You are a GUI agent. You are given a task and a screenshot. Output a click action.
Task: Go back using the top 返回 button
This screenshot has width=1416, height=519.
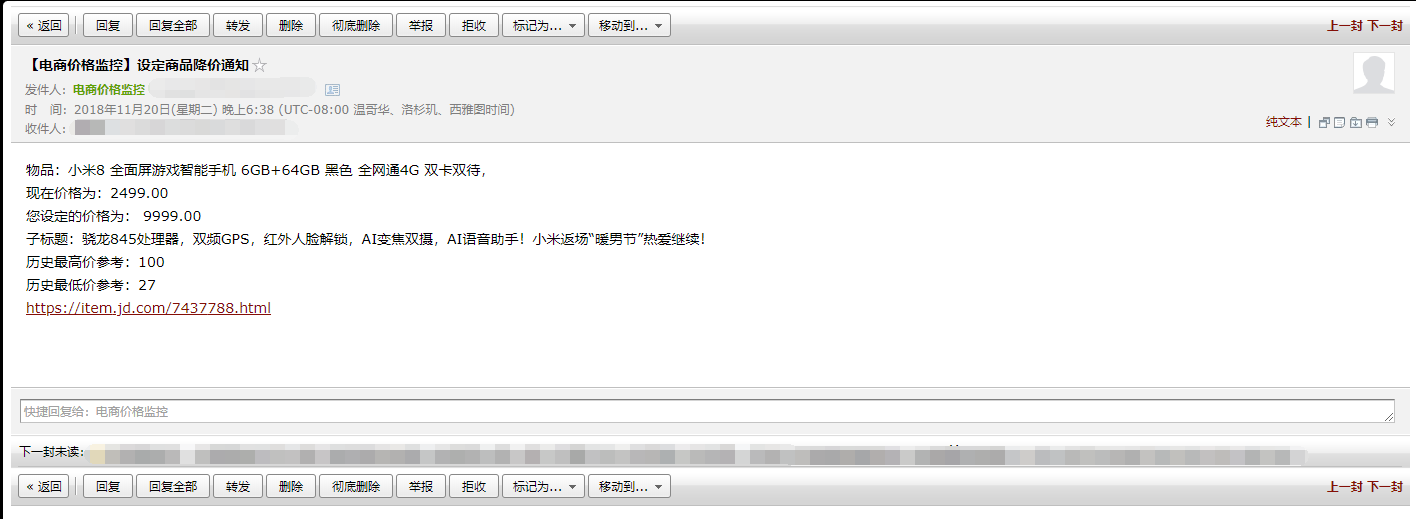pos(44,26)
